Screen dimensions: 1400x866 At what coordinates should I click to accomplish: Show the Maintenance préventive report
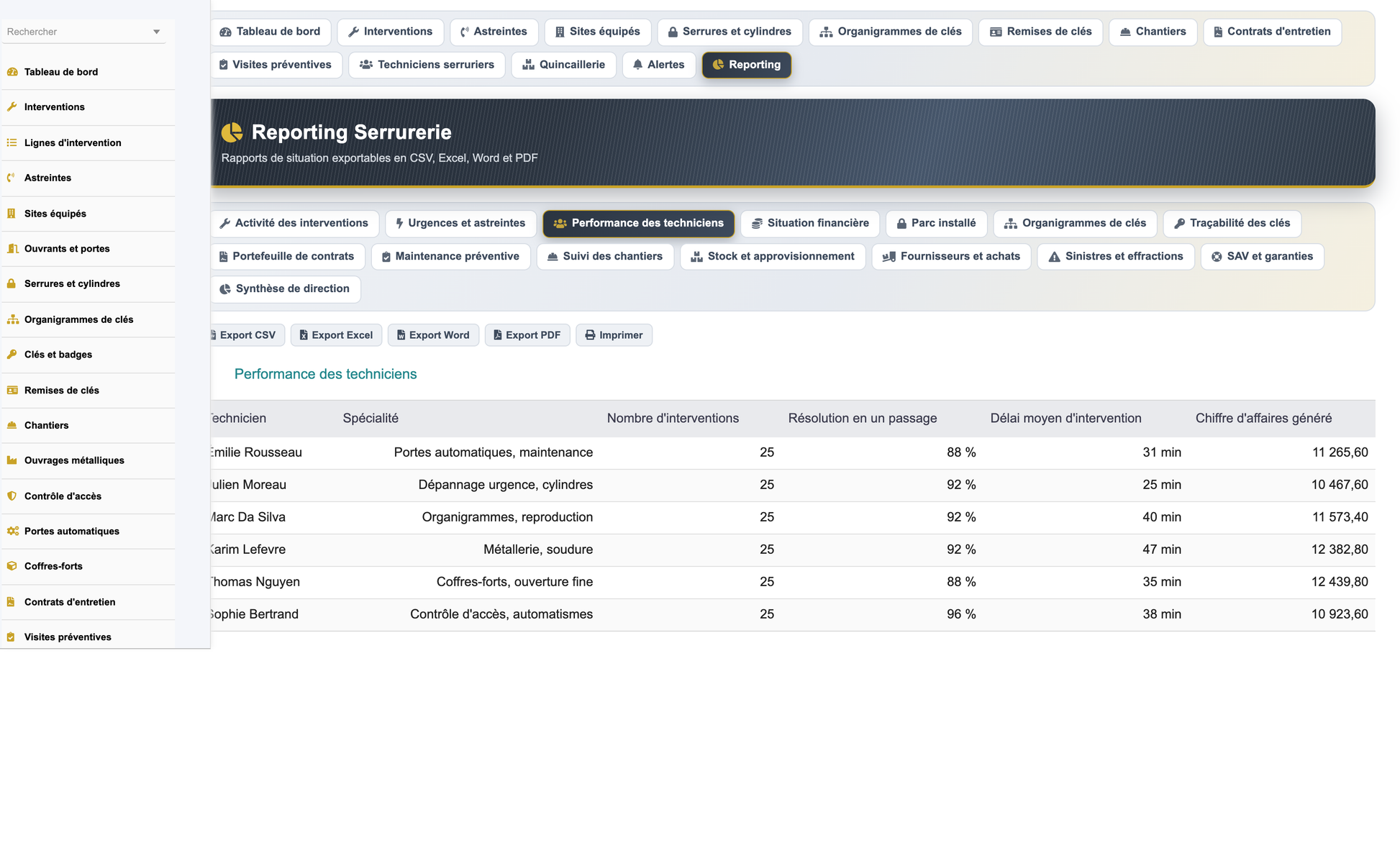click(450, 257)
